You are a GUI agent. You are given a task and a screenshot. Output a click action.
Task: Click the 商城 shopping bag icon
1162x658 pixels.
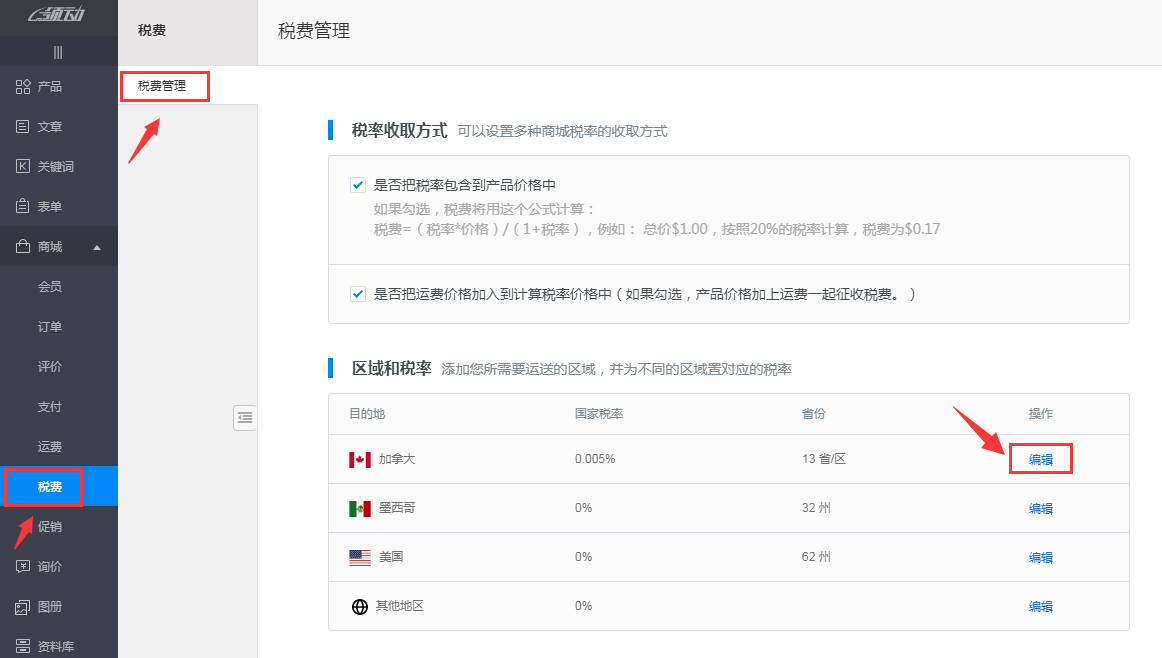pyautogui.click(x=23, y=247)
